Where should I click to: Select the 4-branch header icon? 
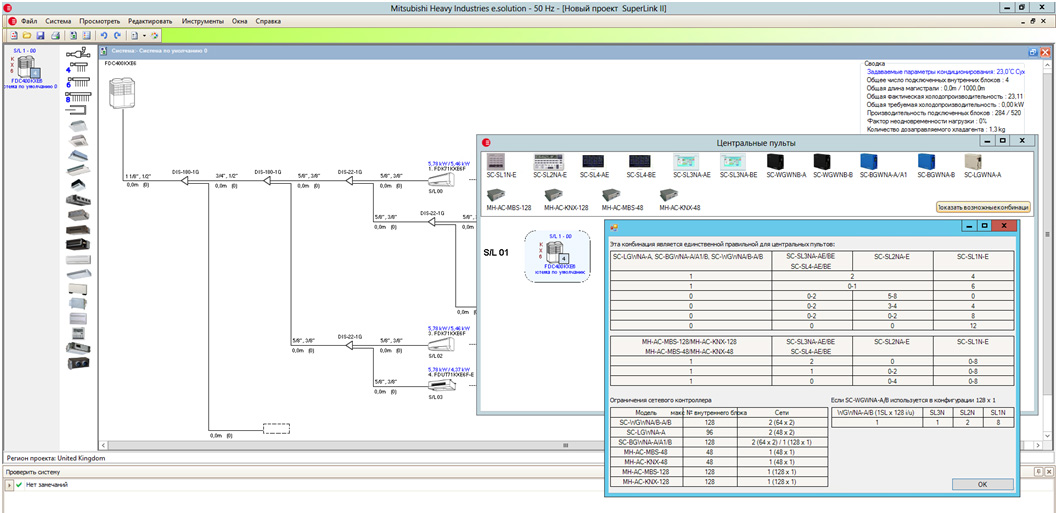(x=77, y=67)
